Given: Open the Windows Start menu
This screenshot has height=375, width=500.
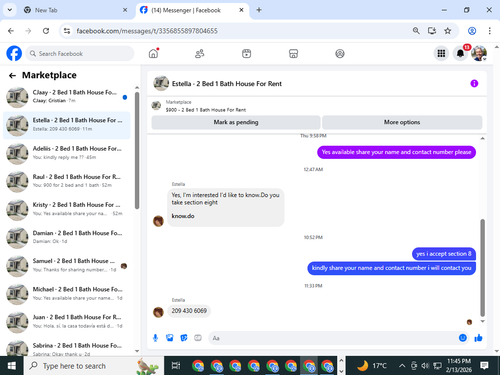Looking at the screenshot, I should click(x=12, y=366).
